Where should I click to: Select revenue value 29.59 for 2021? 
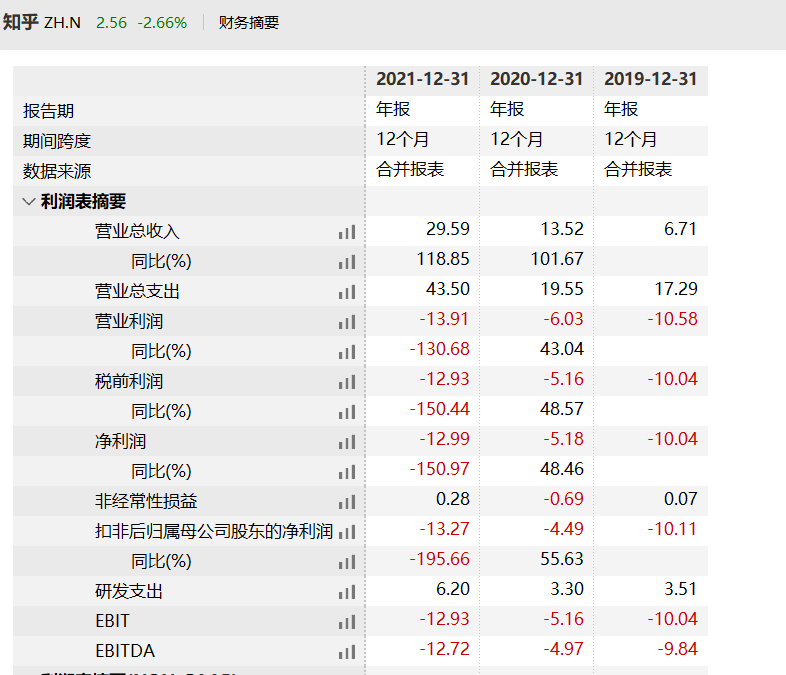[448, 229]
